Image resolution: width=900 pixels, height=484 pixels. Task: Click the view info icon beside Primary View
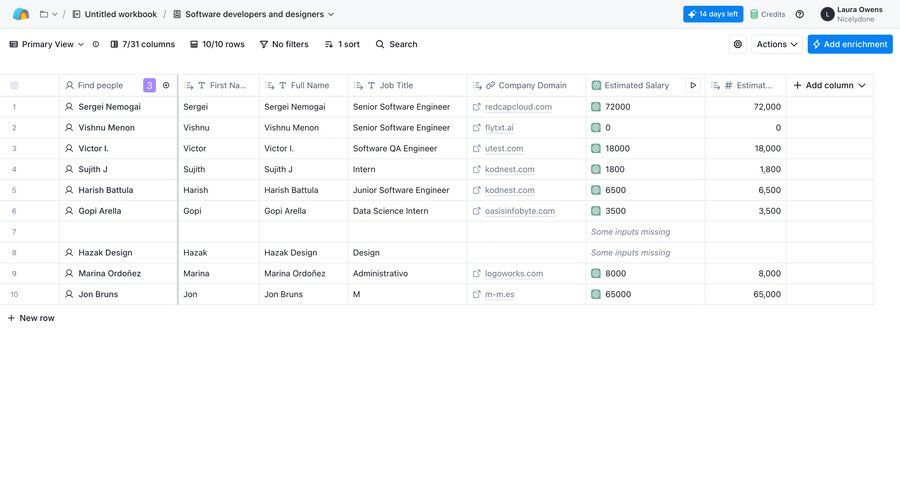(x=96, y=44)
